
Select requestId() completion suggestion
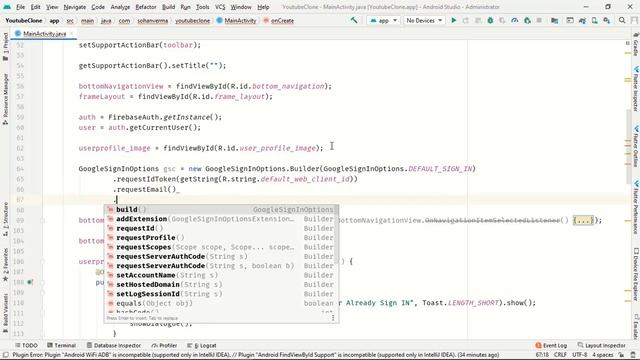pos(221,228)
